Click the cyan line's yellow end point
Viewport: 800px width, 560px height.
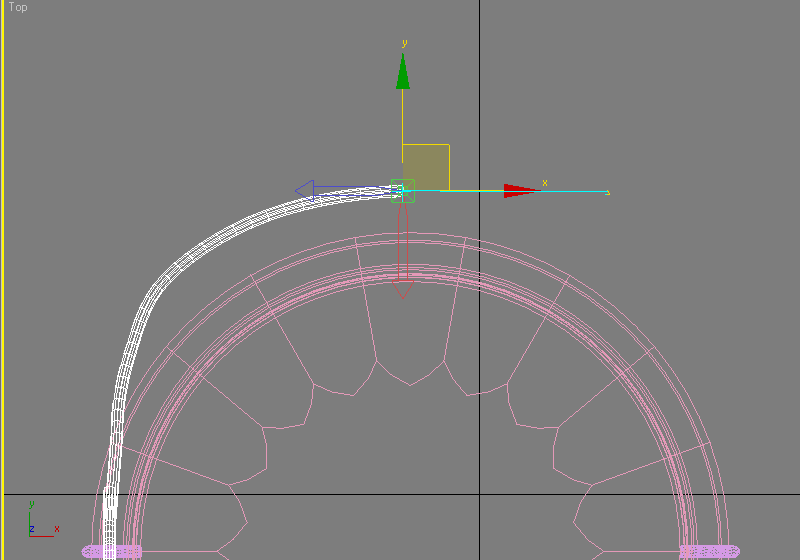click(607, 193)
